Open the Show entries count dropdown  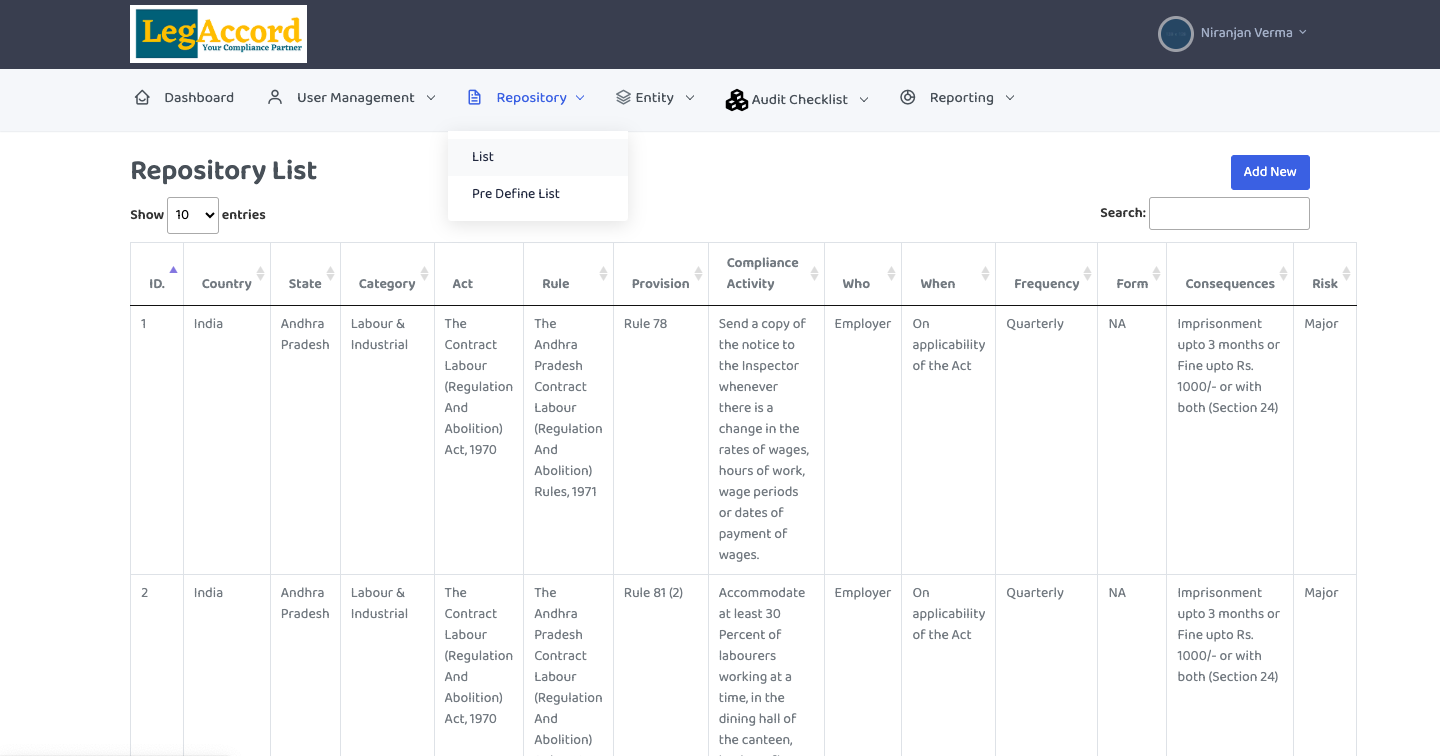[193, 215]
